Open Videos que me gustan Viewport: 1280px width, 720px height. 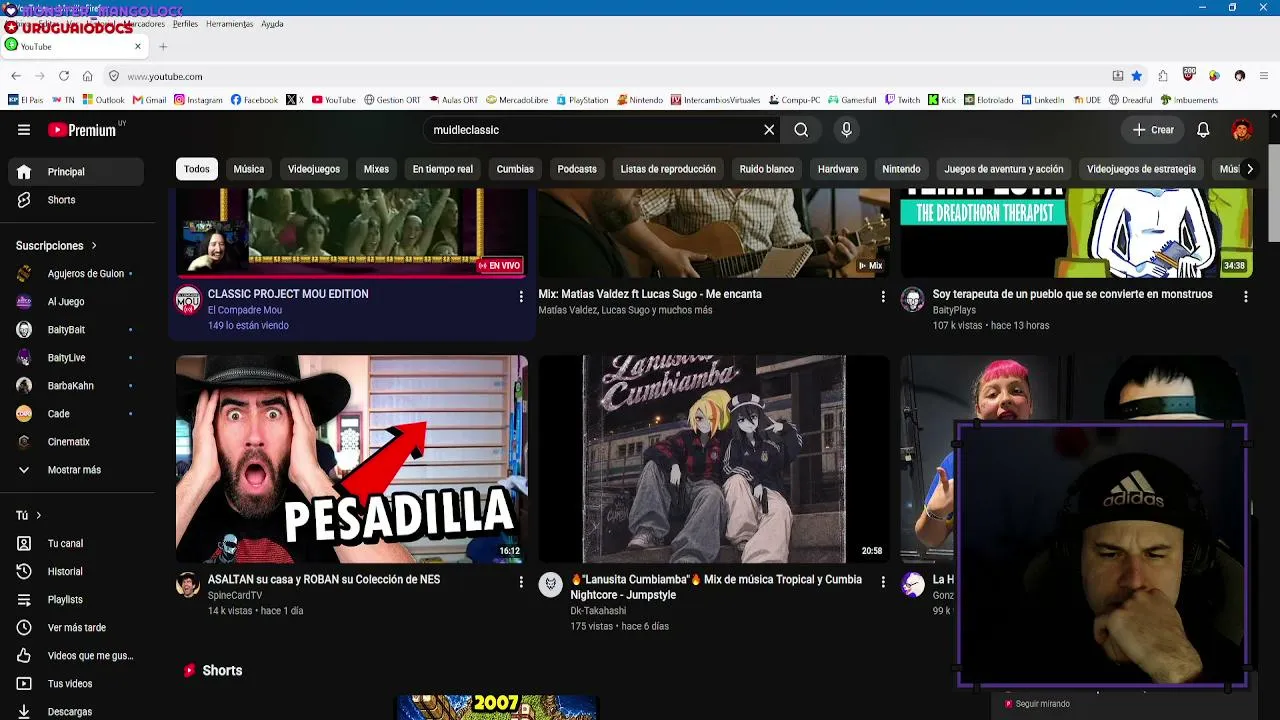[x=76, y=656]
